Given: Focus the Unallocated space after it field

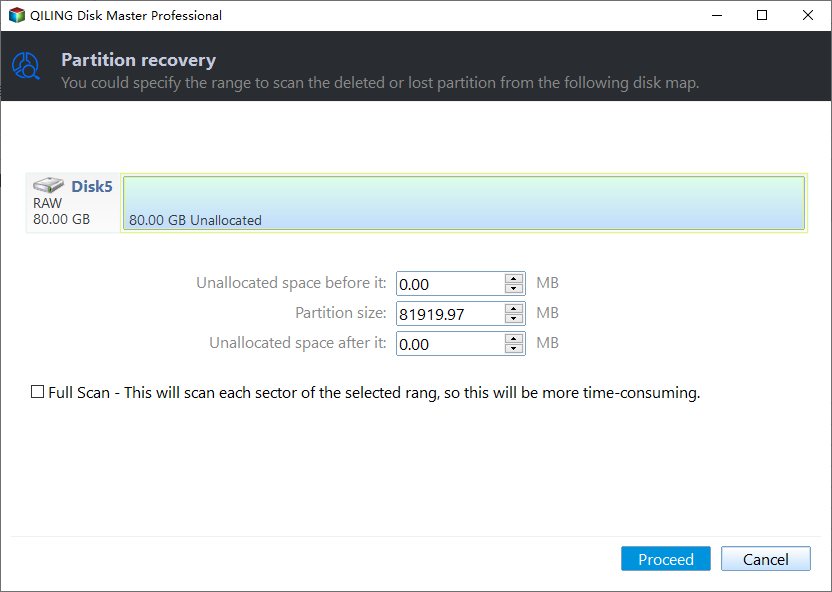Looking at the screenshot, I should tap(450, 344).
